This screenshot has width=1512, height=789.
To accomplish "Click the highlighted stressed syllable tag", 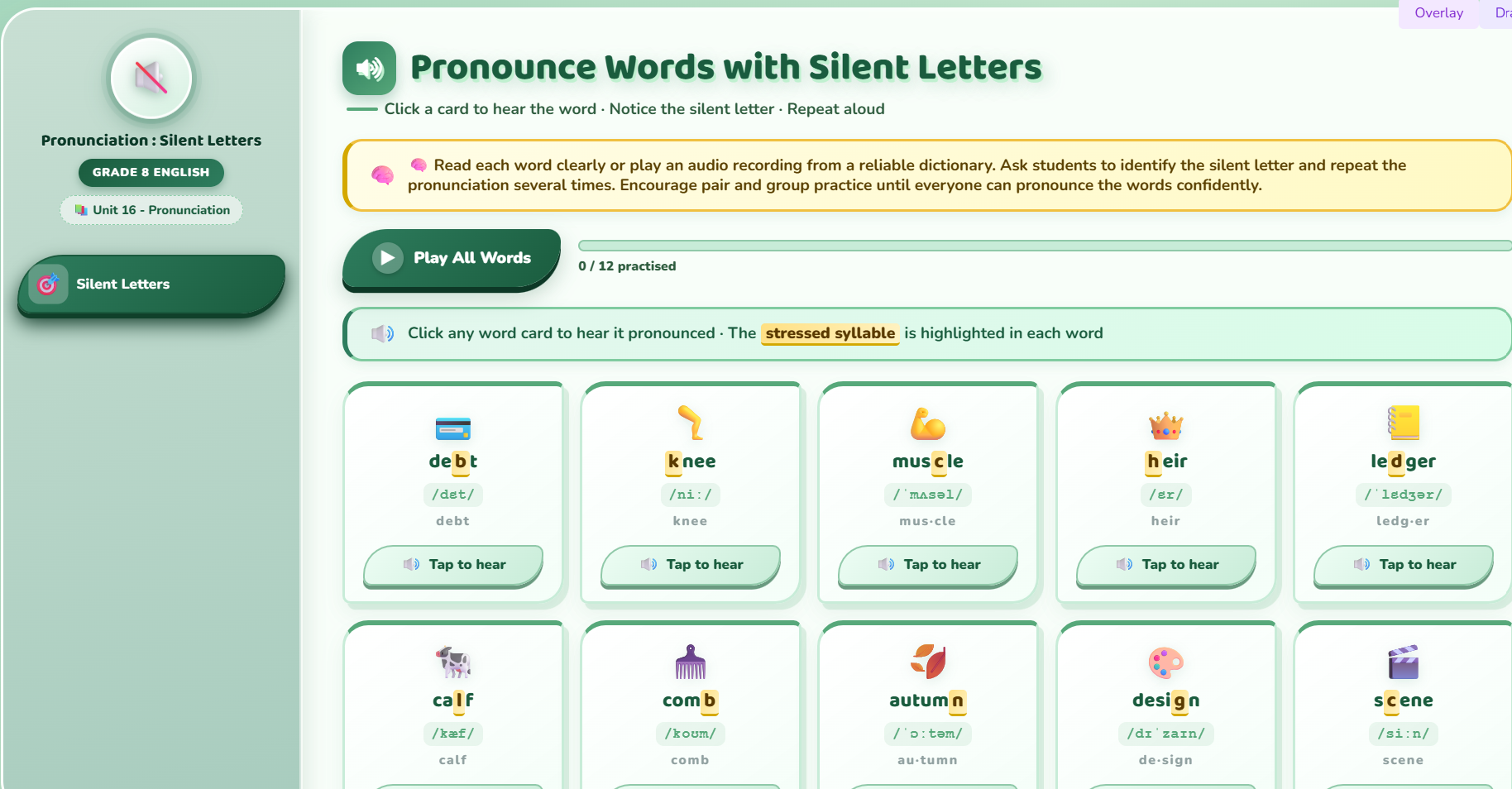I will click(830, 333).
